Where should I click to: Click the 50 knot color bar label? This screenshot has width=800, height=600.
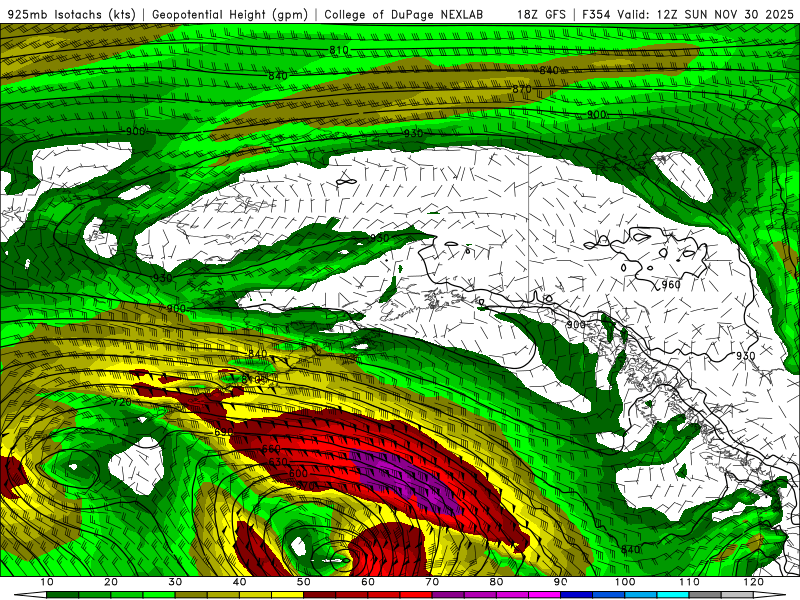[x=304, y=582]
